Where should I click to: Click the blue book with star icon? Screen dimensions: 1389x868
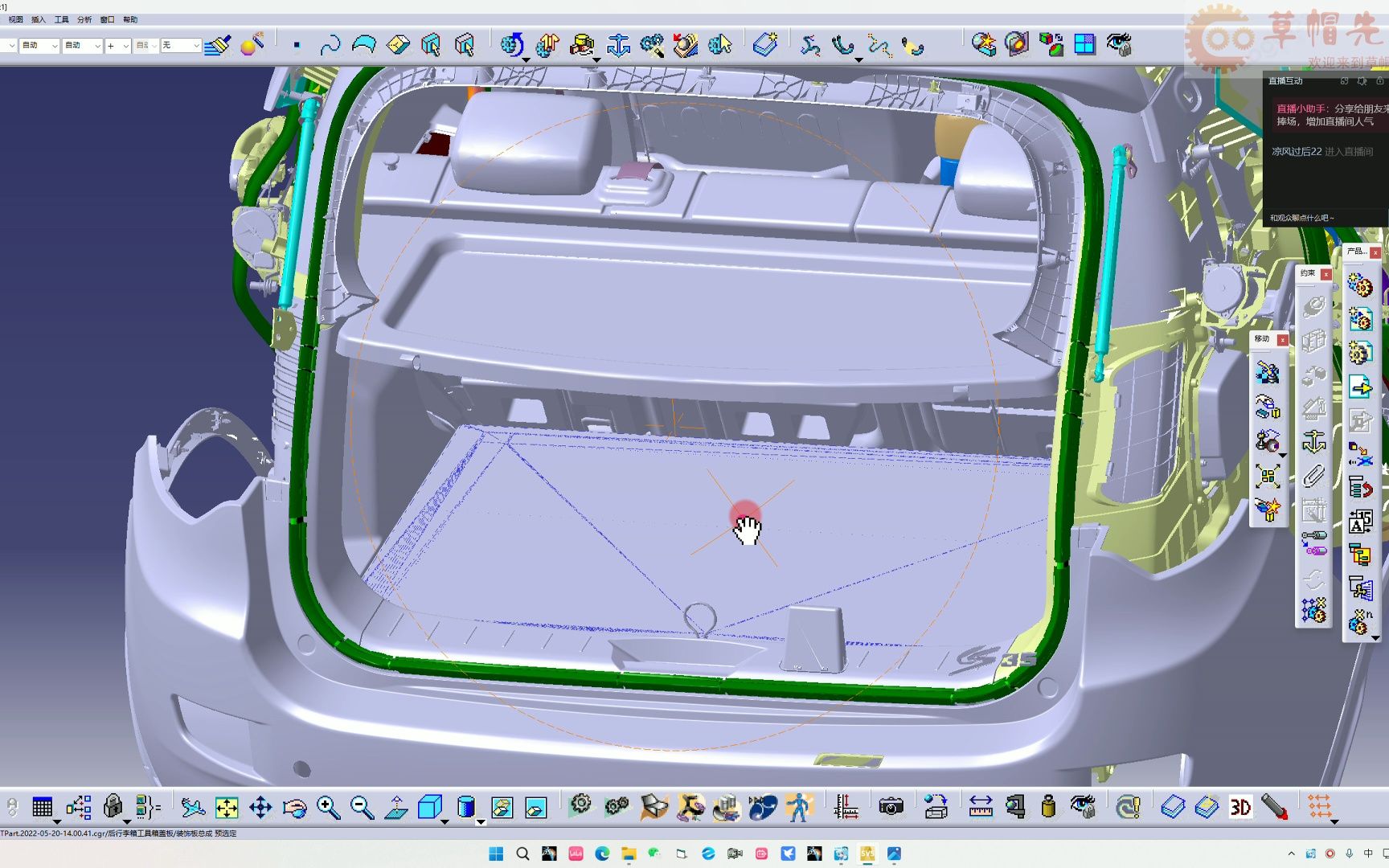click(766, 45)
